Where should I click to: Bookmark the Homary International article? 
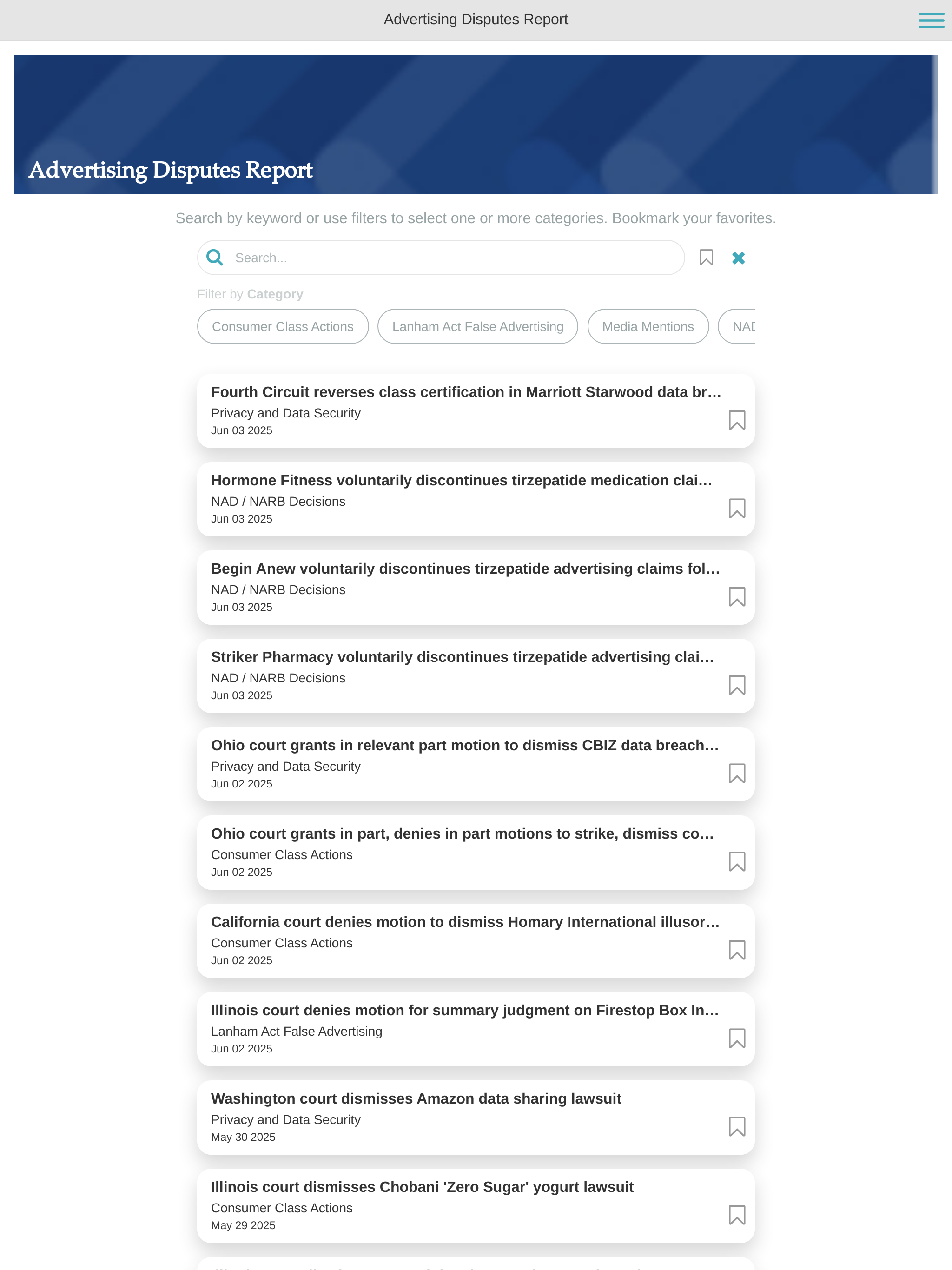coord(737,950)
